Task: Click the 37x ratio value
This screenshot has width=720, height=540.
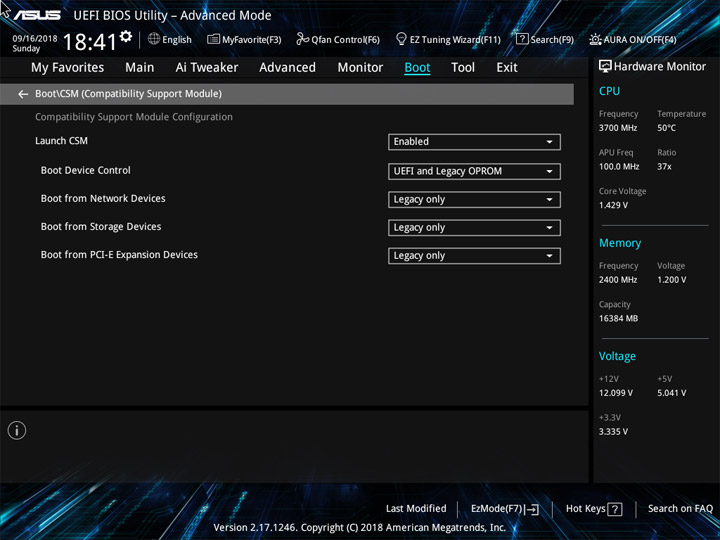Action: tap(664, 167)
